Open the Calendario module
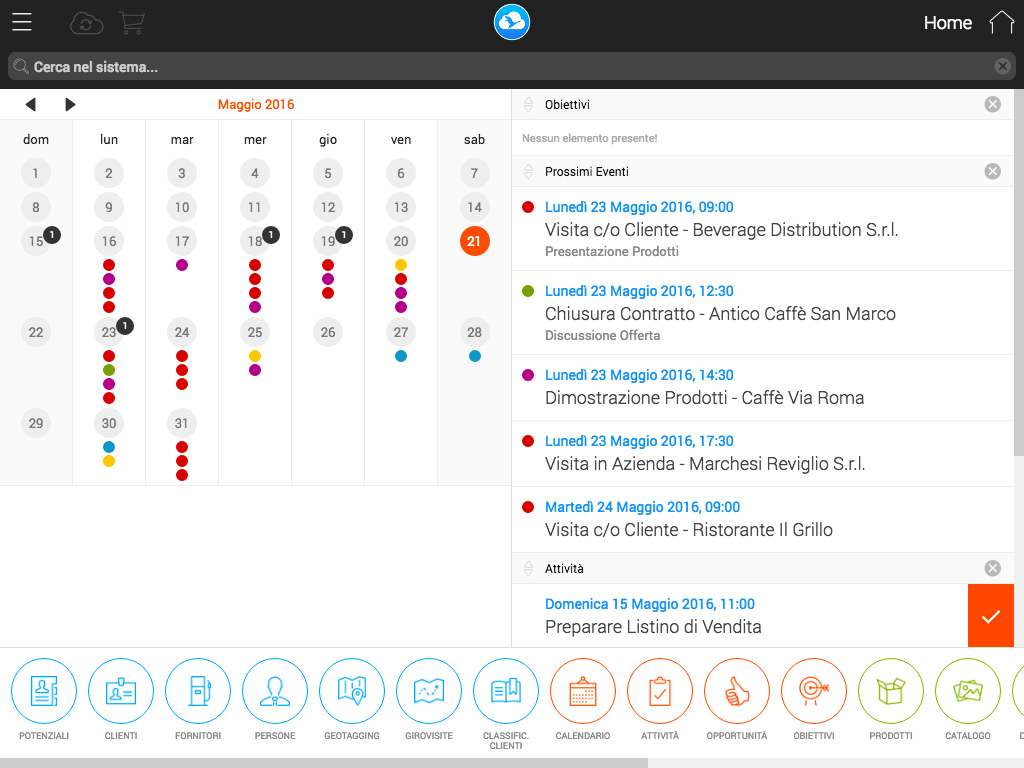The width and height of the screenshot is (1024, 768). pos(583,691)
